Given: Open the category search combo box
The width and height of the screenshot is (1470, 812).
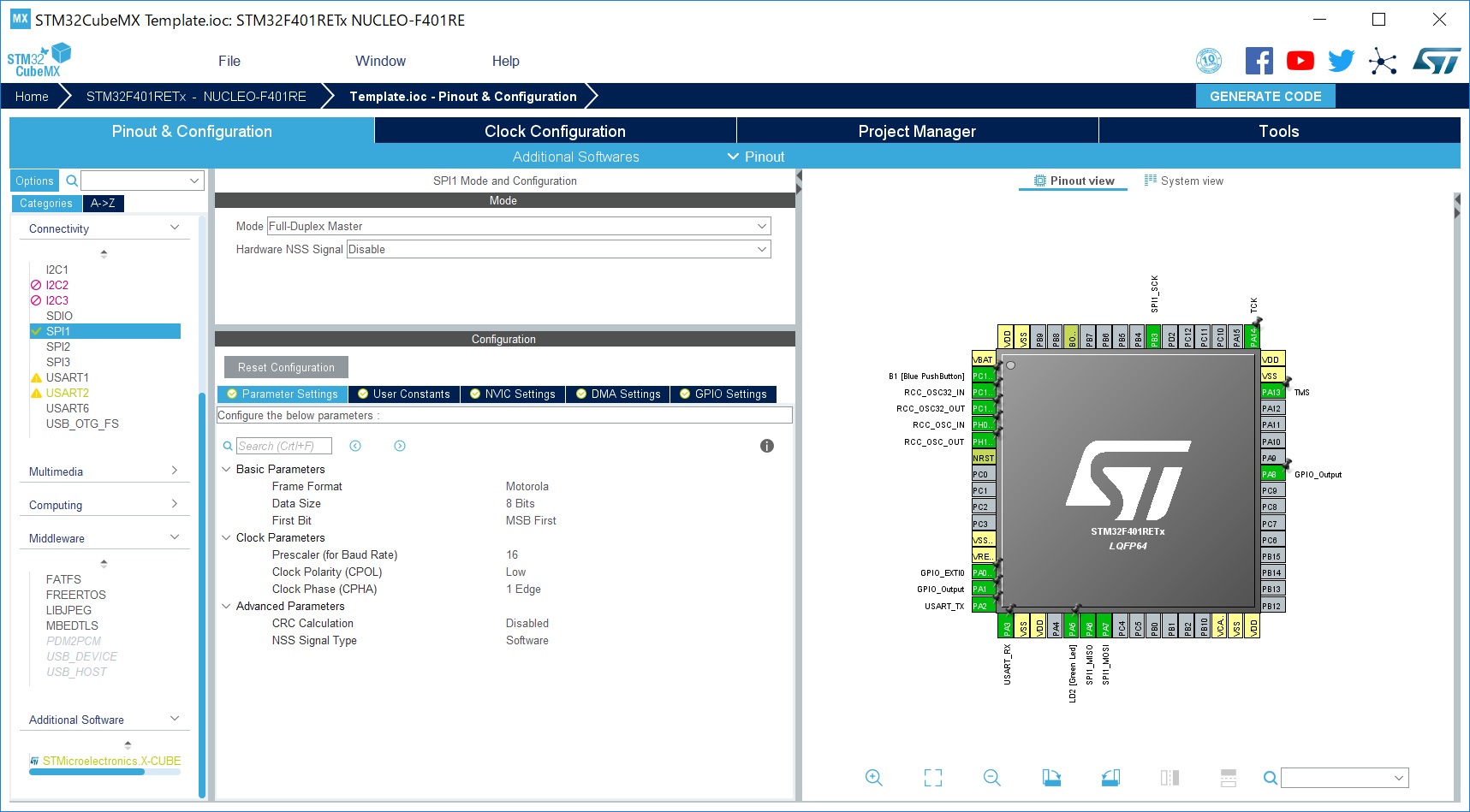Looking at the screenshot, I should click(x=143, y=181).
